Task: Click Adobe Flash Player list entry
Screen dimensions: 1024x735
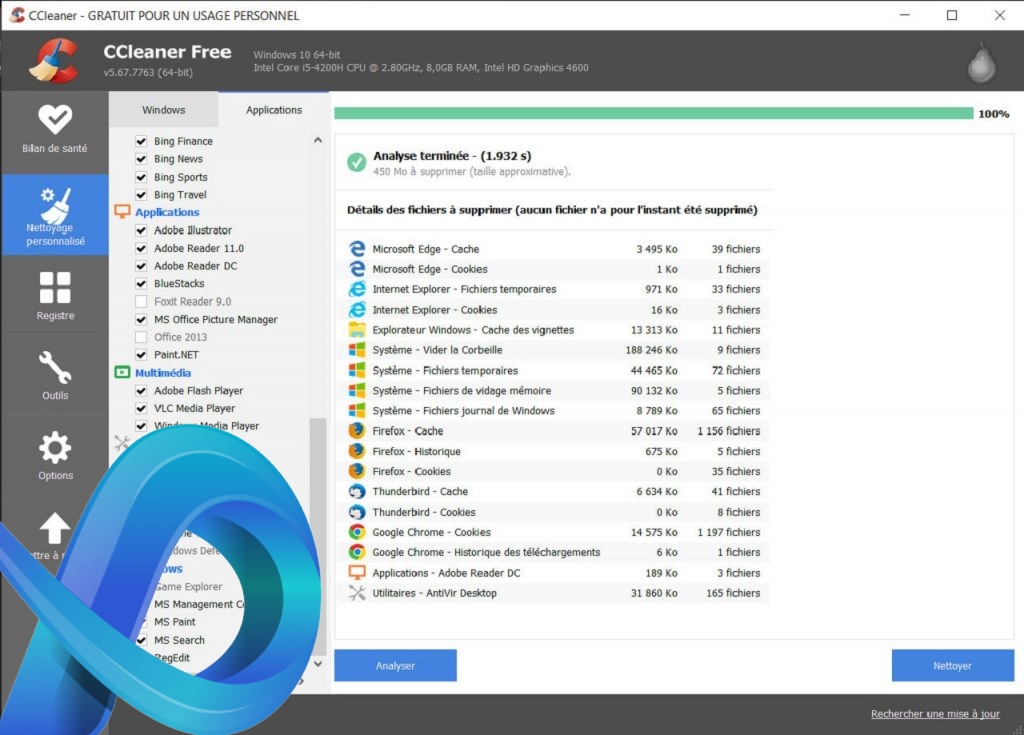Action: tap(199, 391)
